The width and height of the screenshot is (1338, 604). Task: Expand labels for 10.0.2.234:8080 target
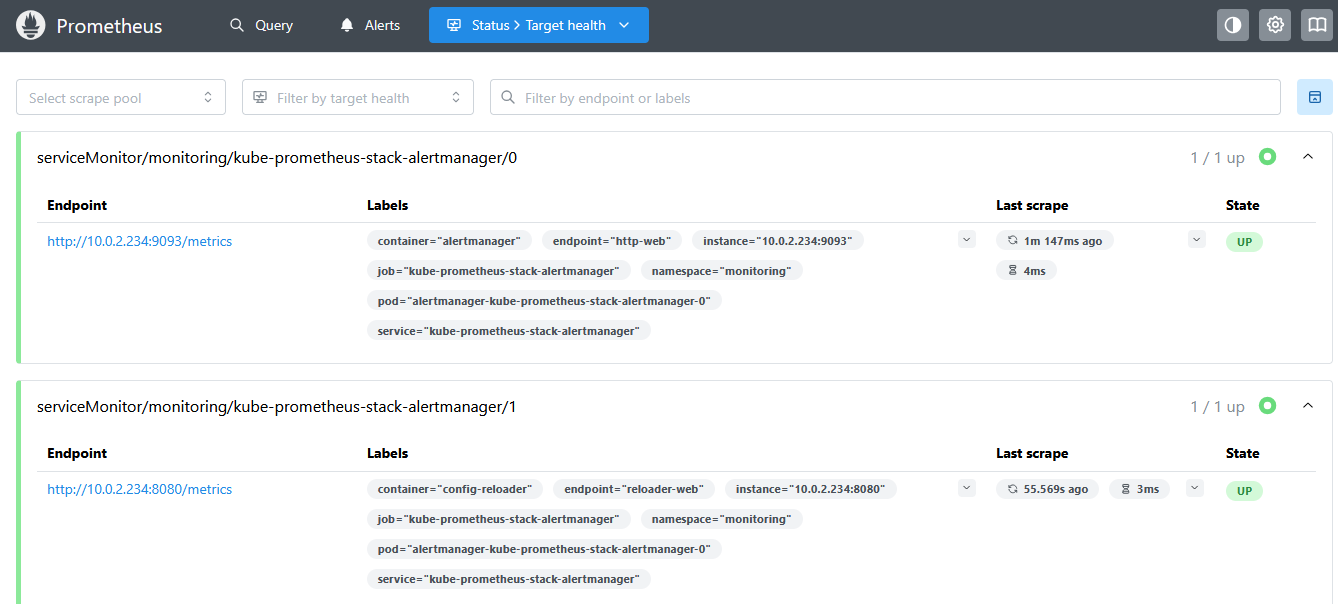(966, 488)
